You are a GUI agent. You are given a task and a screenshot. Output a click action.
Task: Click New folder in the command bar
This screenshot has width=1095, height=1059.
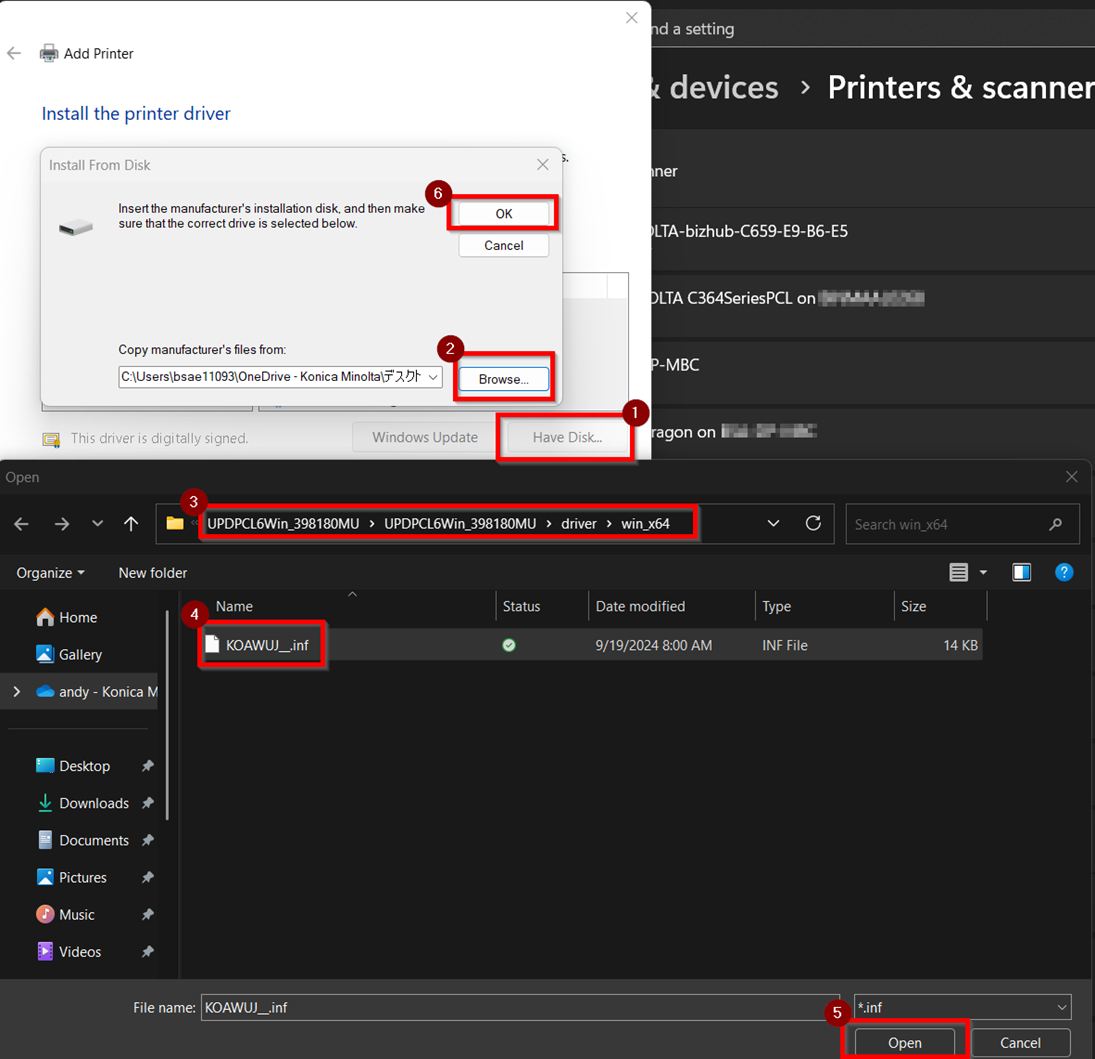[x=152, y=572]
